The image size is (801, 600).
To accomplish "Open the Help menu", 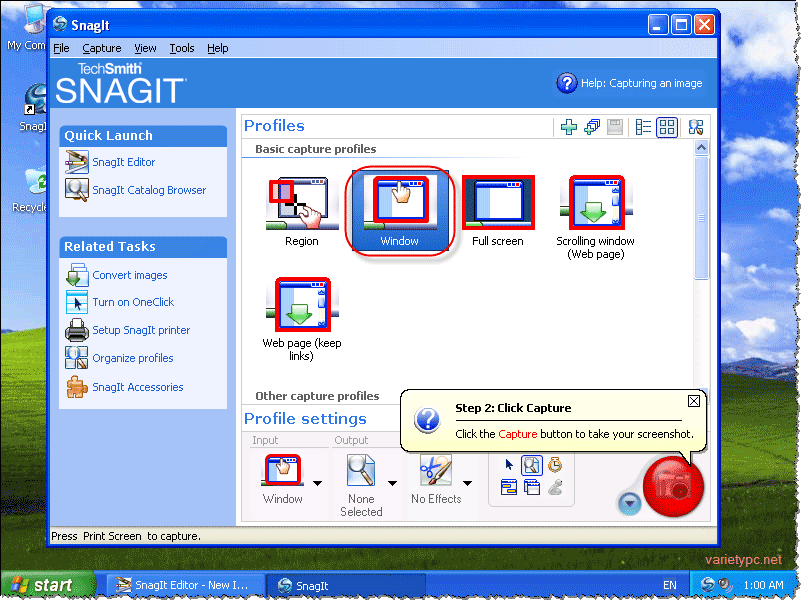I will [218, 49].
